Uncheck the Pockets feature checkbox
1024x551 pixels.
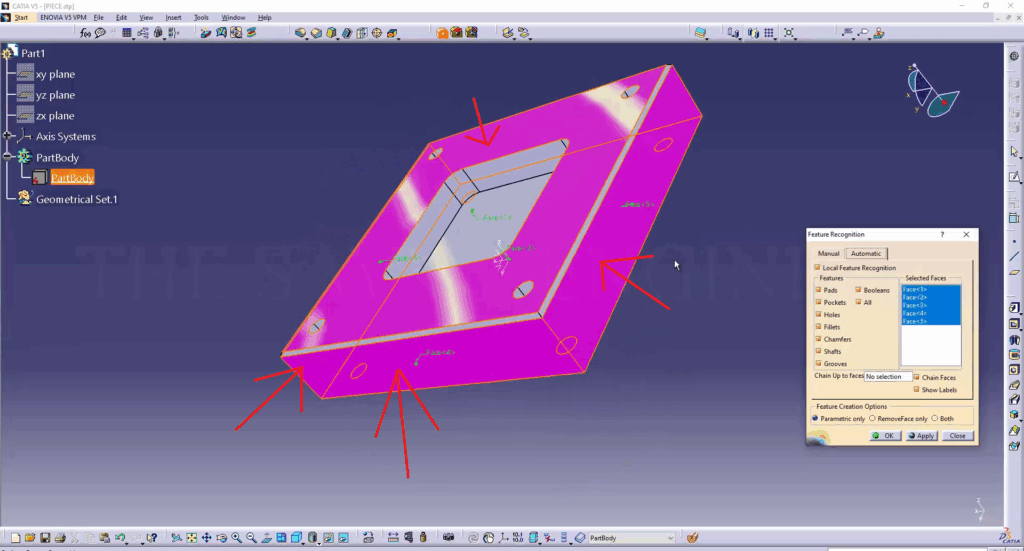tap(819, 302)
